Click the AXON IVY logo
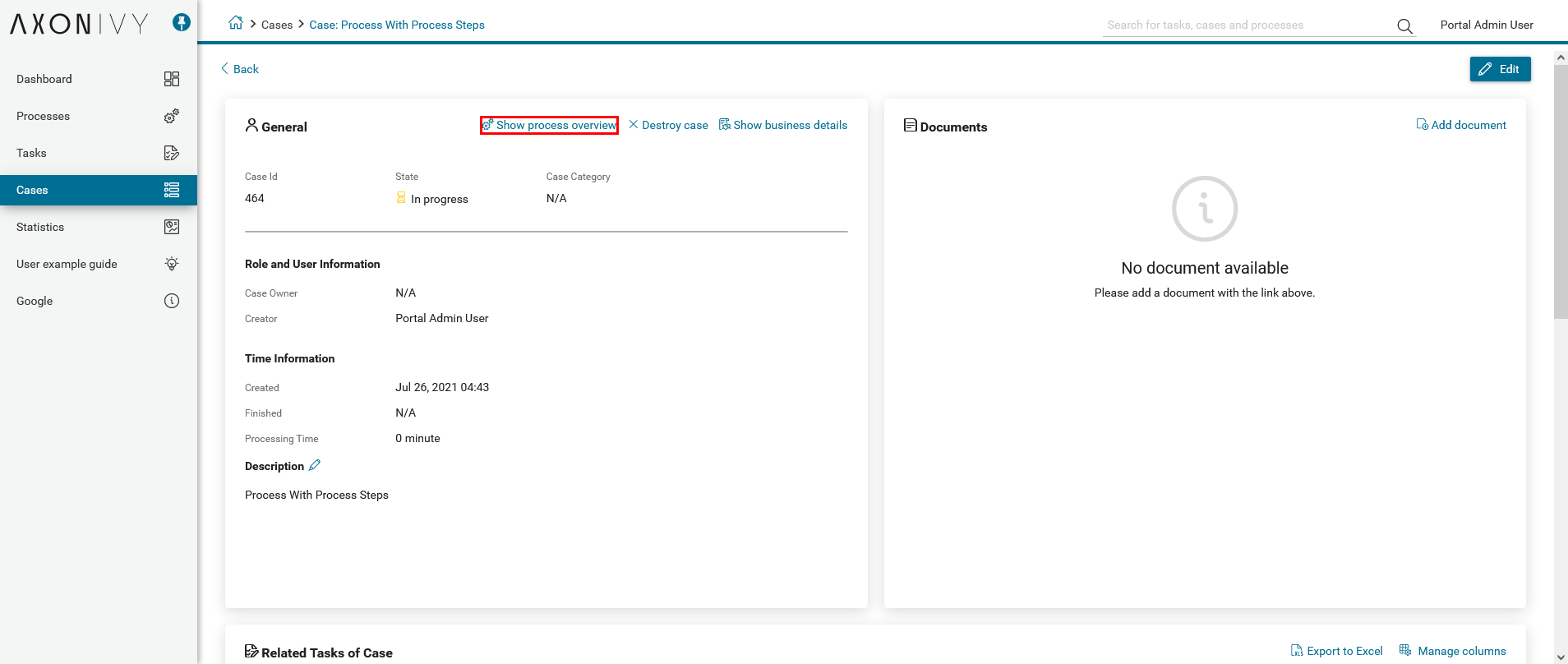The width and height of the screenshot is (1568, 664). click(79, 24)
